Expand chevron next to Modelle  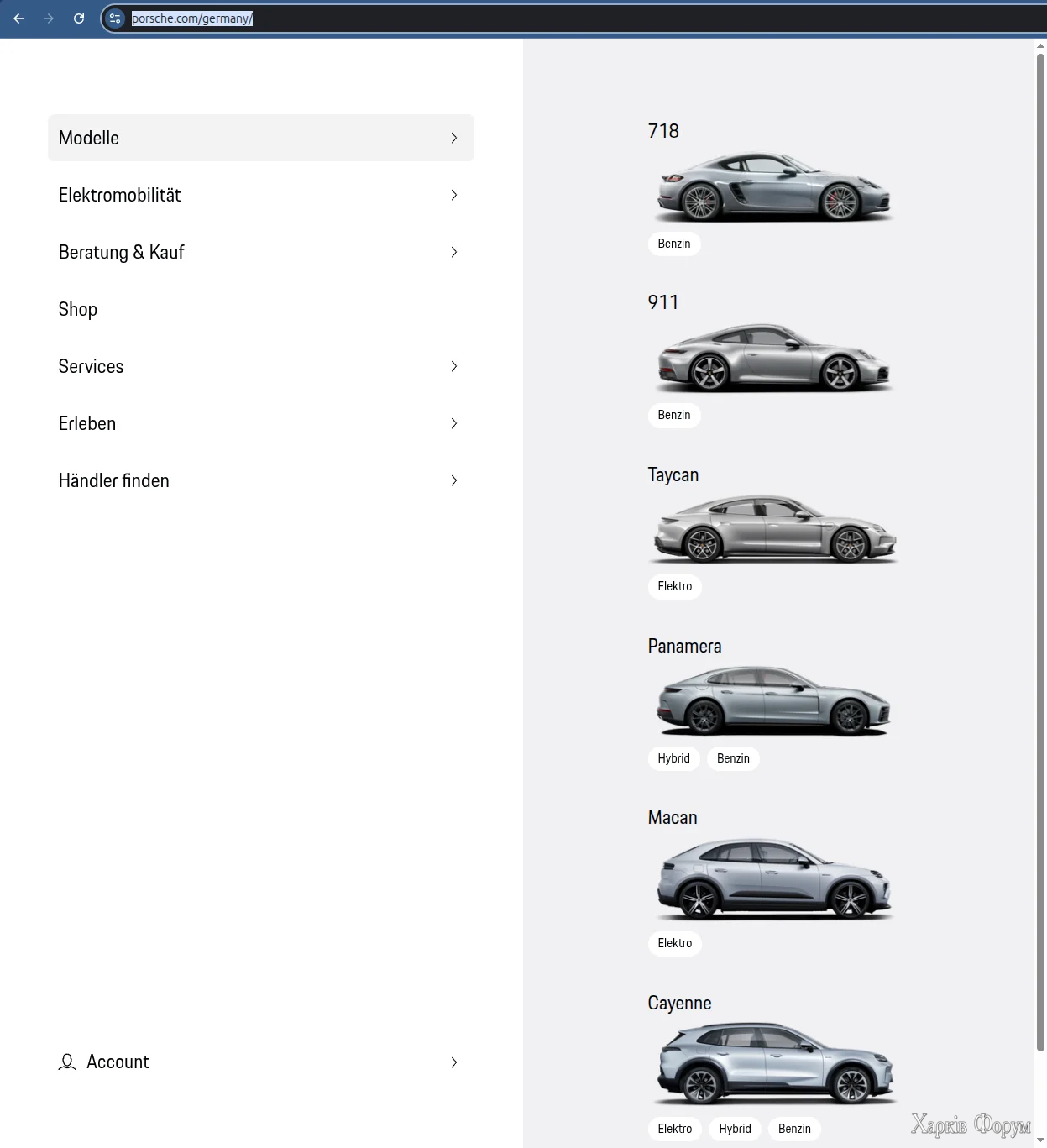tap(454, 138)
